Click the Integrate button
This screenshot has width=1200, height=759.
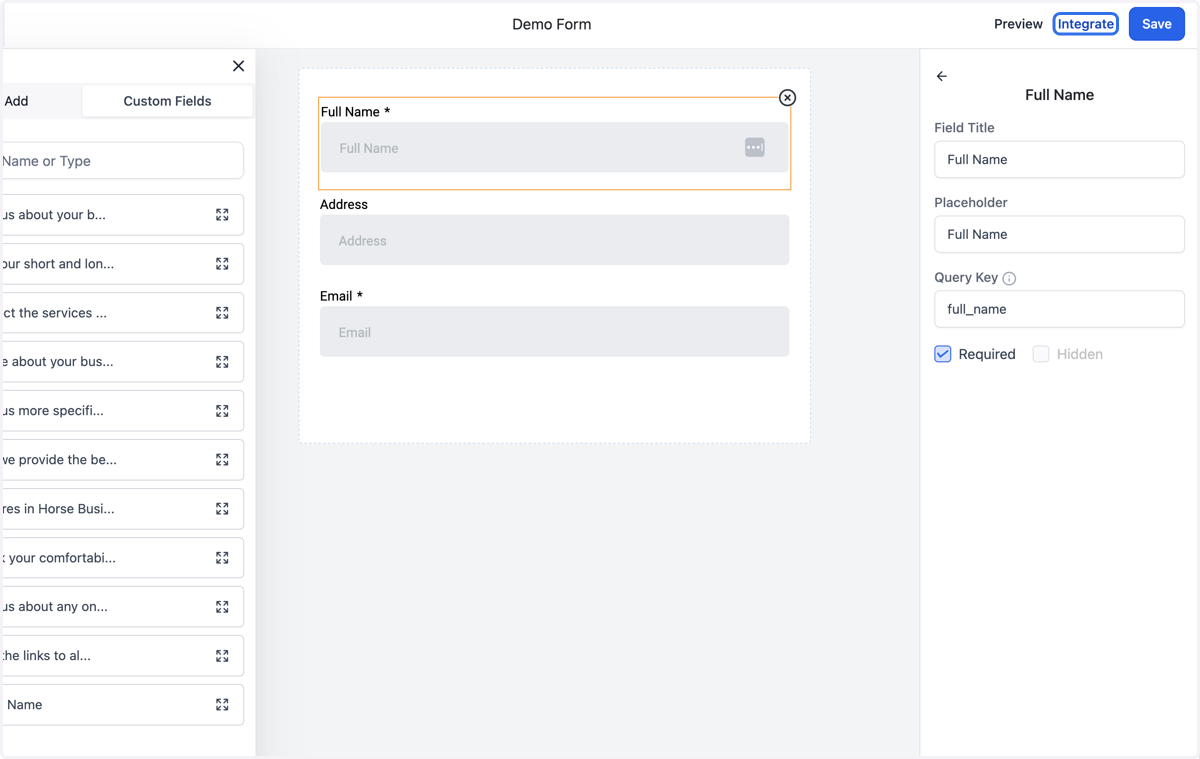[x=1086, y=24]
